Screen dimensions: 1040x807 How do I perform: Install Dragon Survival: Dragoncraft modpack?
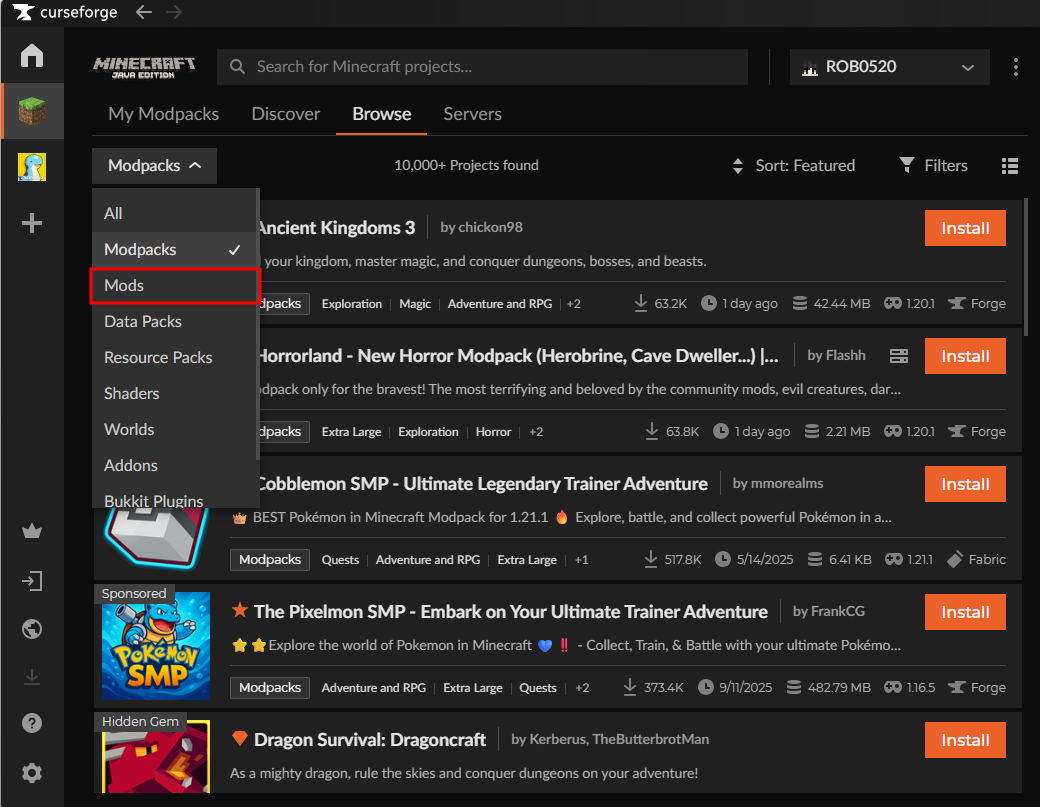click(x=965, y=740)
